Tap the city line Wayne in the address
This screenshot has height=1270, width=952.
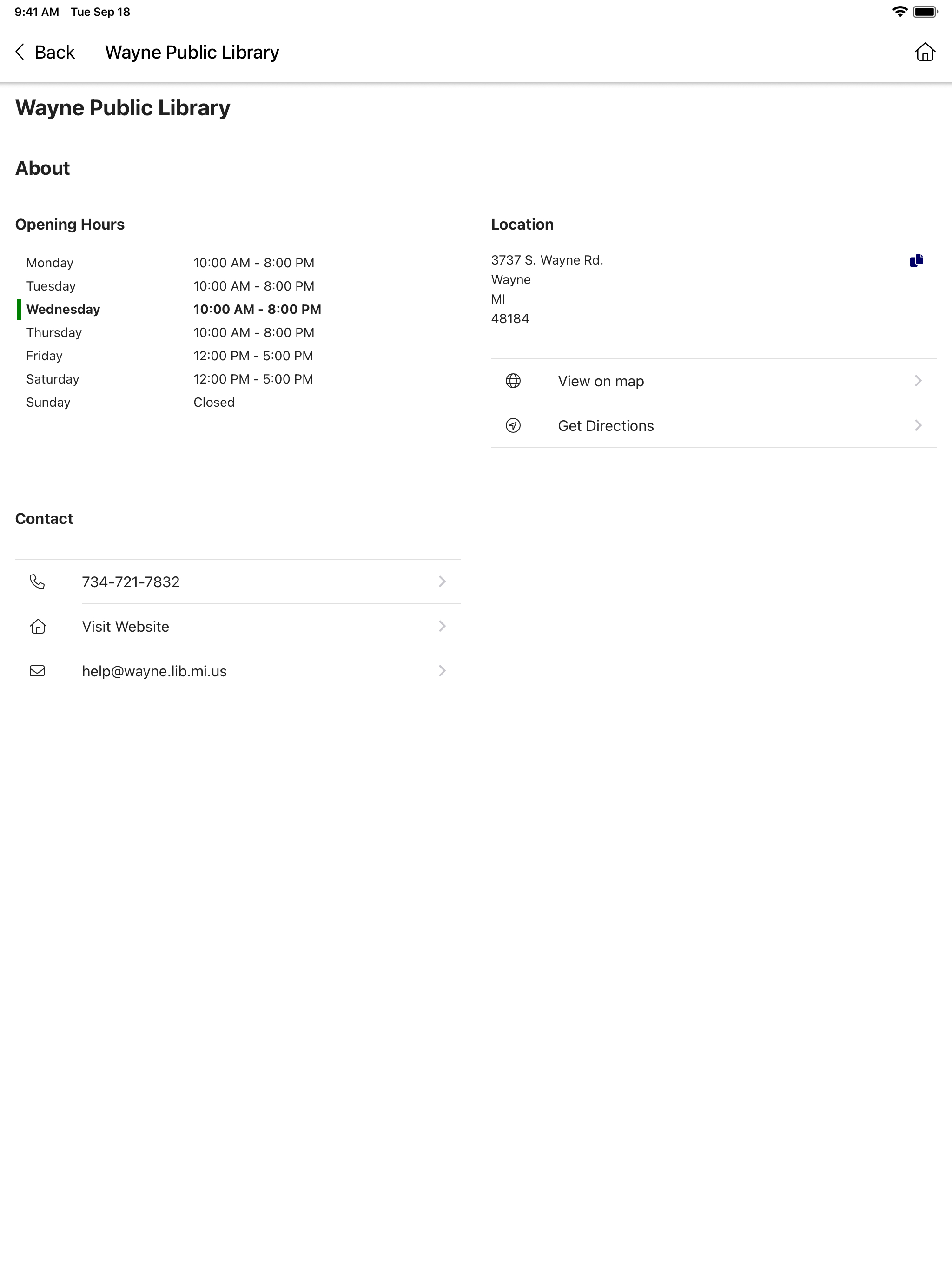[511, 279]
